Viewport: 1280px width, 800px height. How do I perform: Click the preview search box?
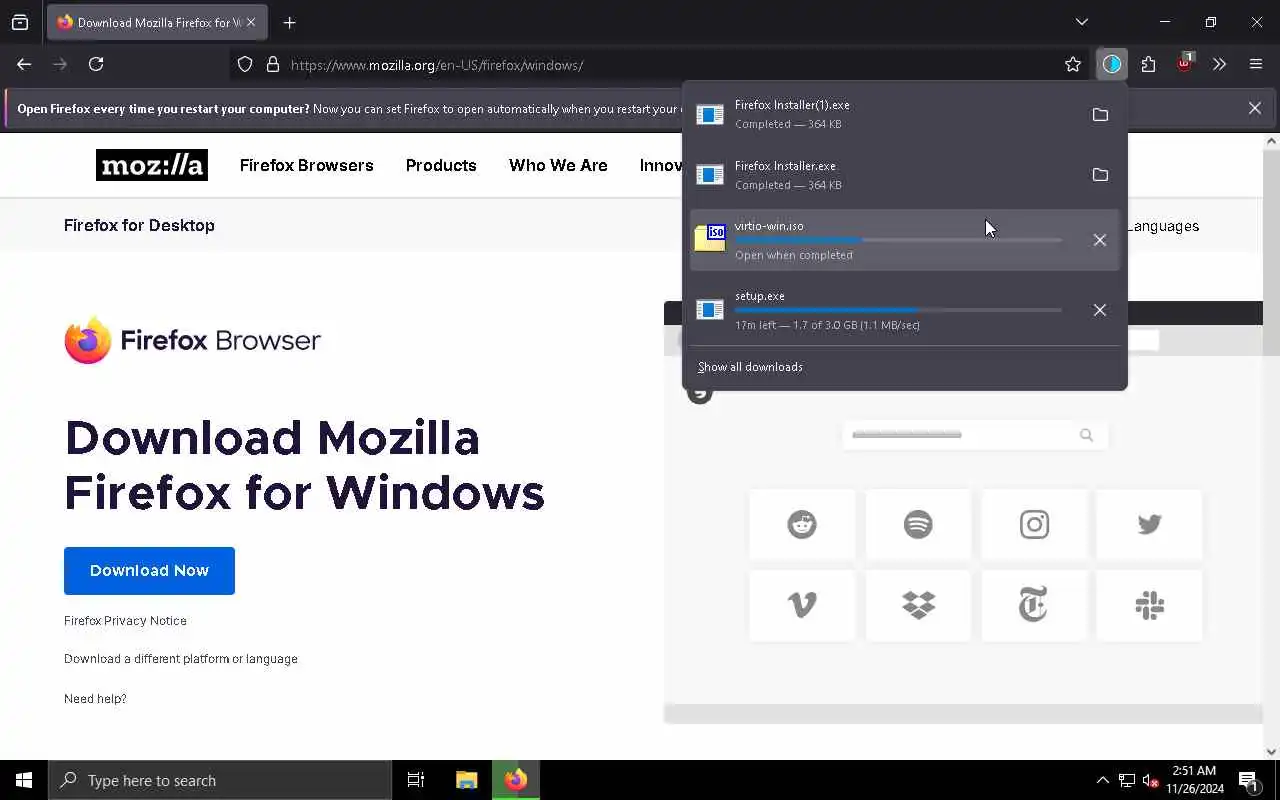[975, 435]
